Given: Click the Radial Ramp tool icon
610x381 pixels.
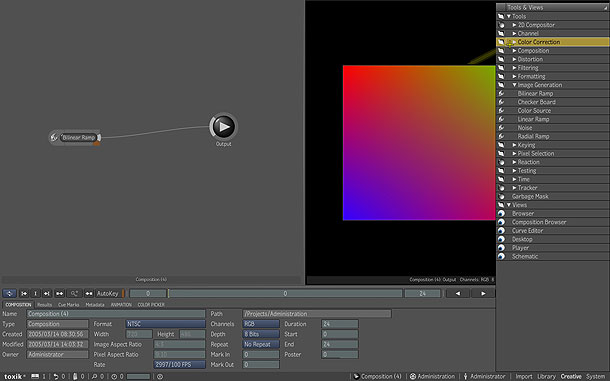Looking at the screenshot, I should (501, 136).
